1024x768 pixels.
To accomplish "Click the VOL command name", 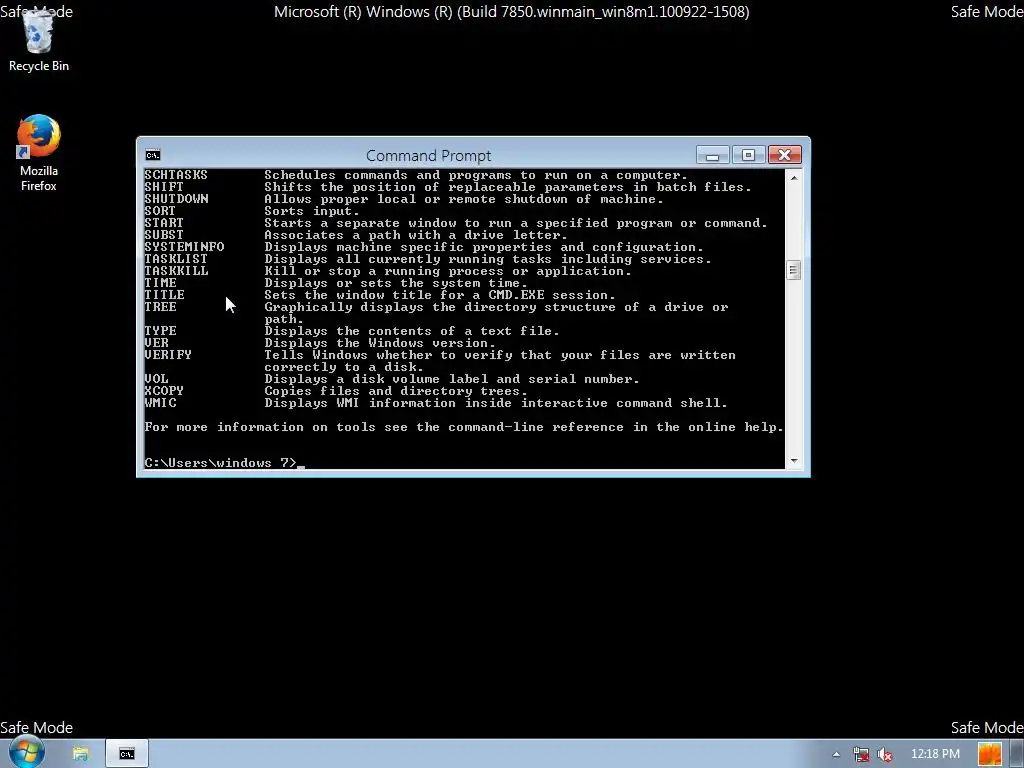I will coord(156,379).
